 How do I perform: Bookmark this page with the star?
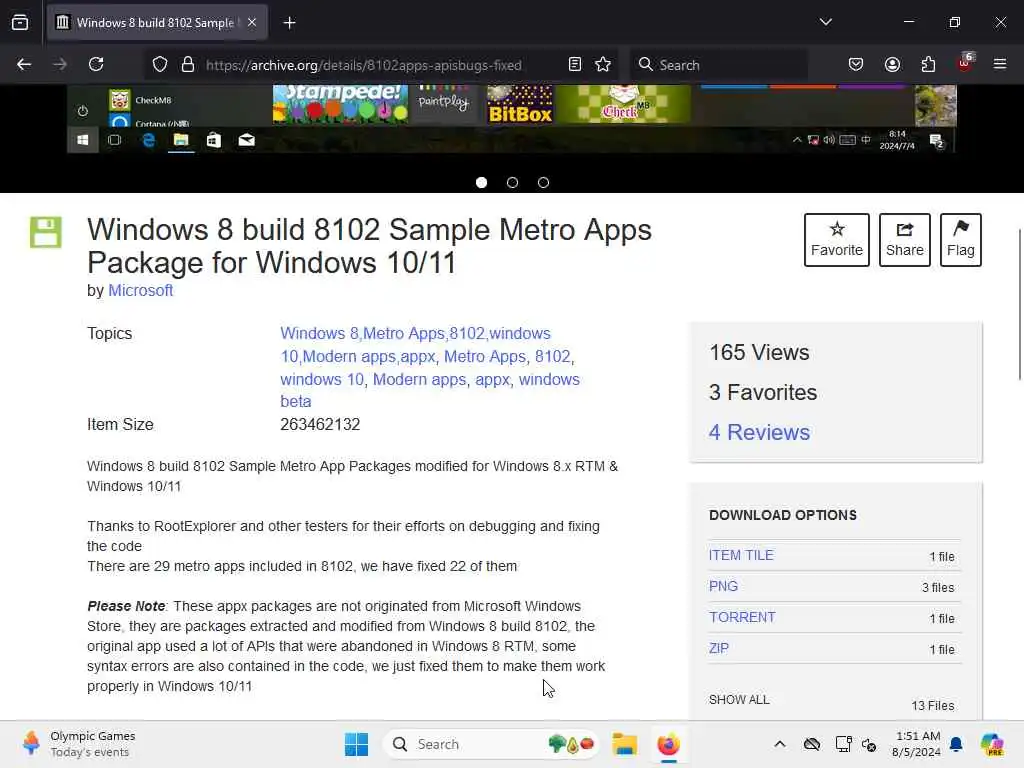tap(603, 64)
